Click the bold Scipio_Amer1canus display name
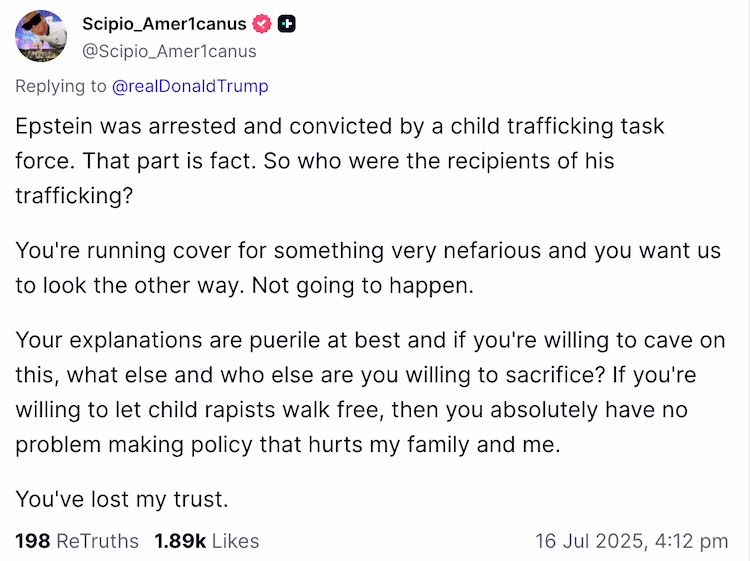 pyautogui.click(x=163, y=24)
